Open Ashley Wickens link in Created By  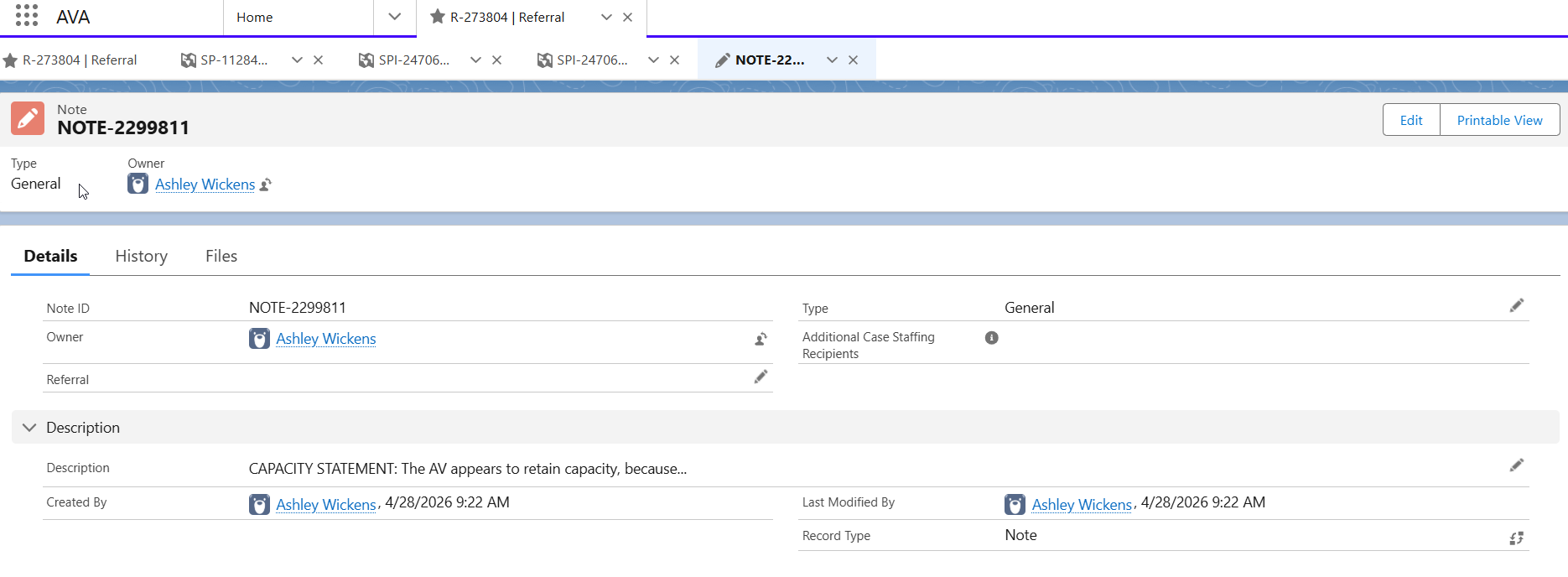(x=326, y=504)
